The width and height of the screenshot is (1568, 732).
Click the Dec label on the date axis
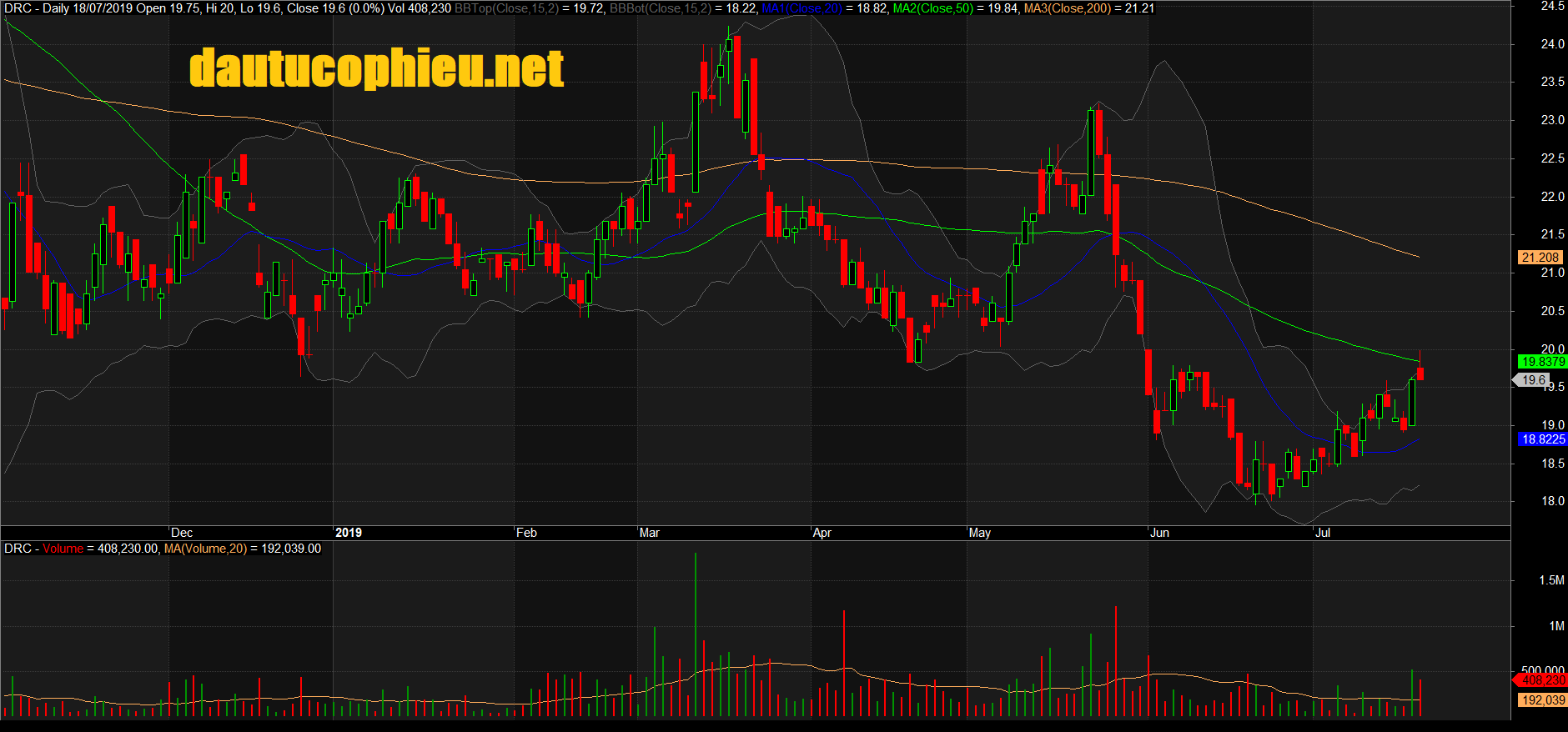click(182, 533)
